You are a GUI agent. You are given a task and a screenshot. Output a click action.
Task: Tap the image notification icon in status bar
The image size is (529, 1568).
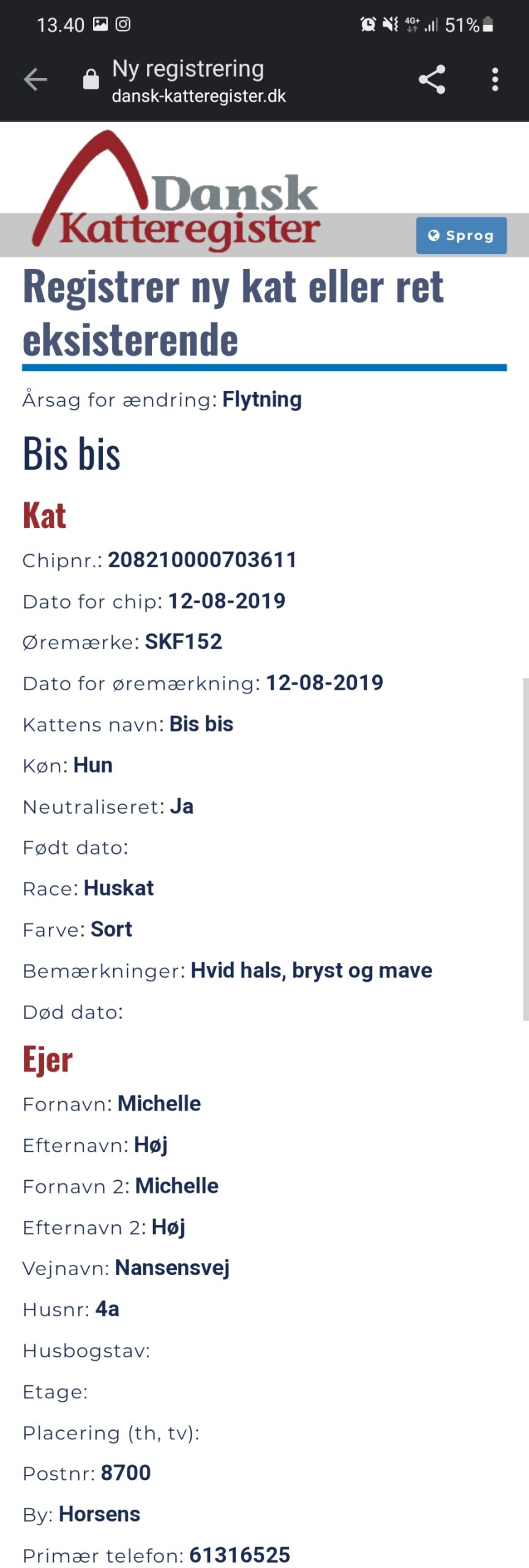click(x=100, y=24)
